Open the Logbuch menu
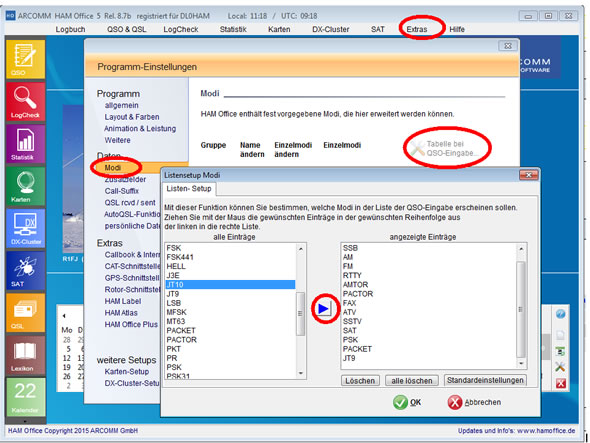Viewport: 590px width, 443px height. click(70, 29)
